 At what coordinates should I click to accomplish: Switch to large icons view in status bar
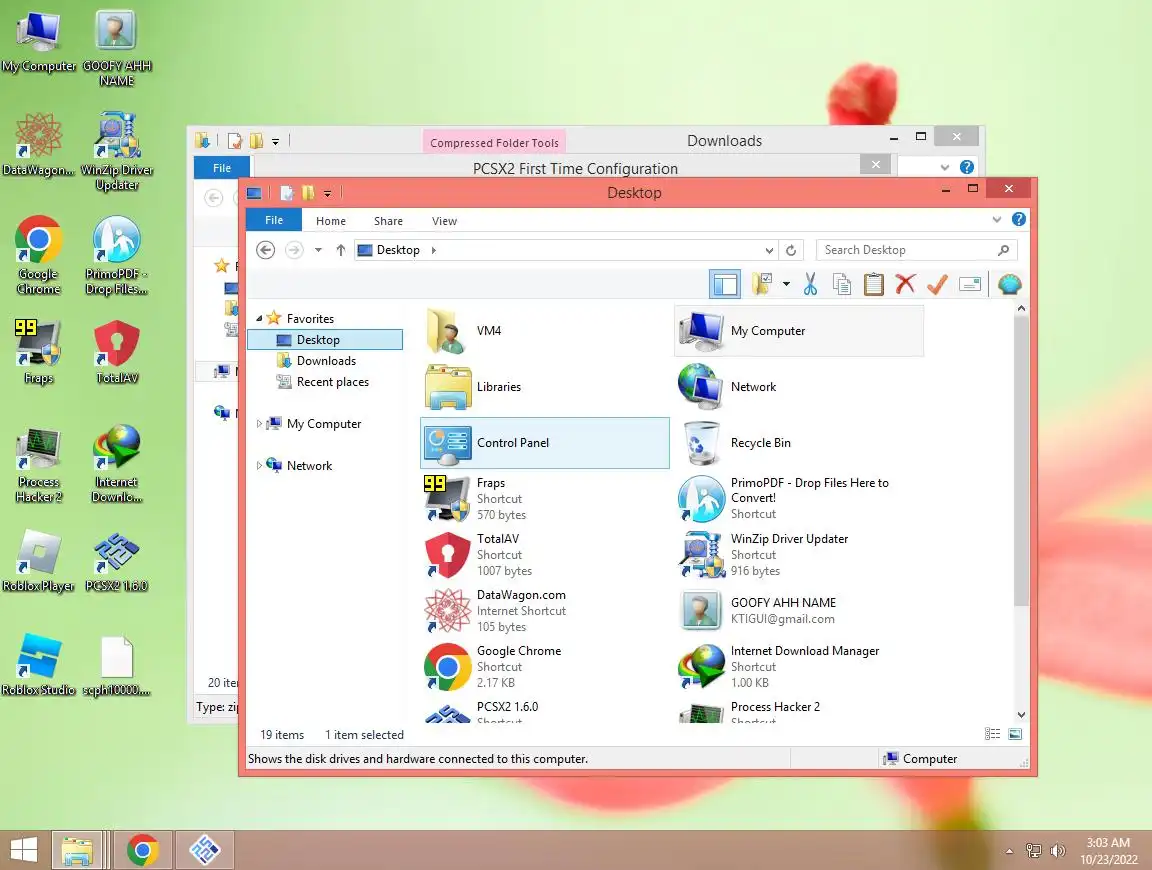[1015, 734]
